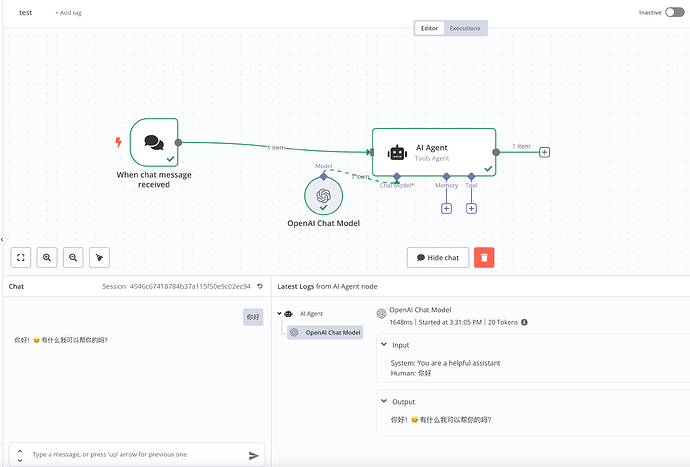Click the red lightning trigger icon
690x467 pixels.
coord(118,142)
